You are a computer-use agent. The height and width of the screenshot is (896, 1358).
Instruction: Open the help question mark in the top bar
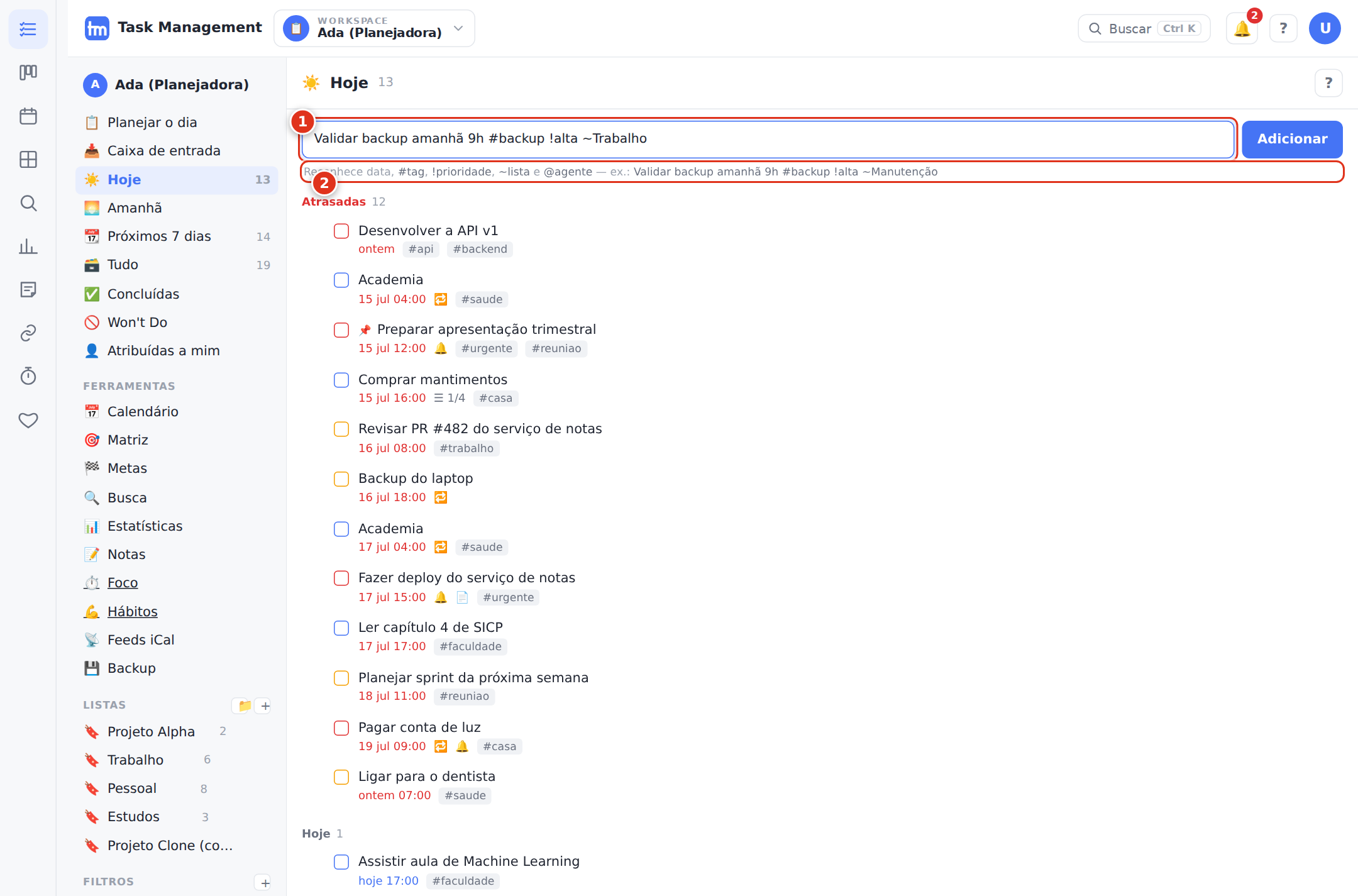coord(1283,28)
